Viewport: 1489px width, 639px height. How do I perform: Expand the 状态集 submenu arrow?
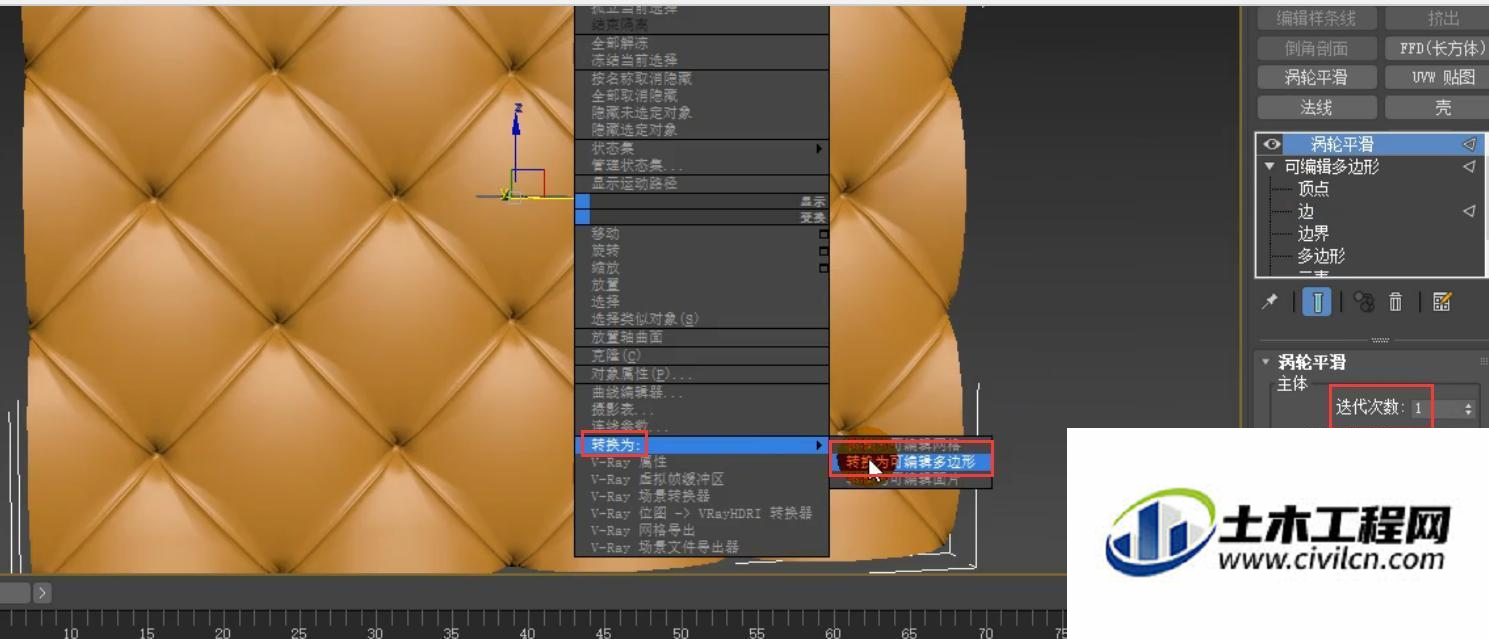pos(820,148)
